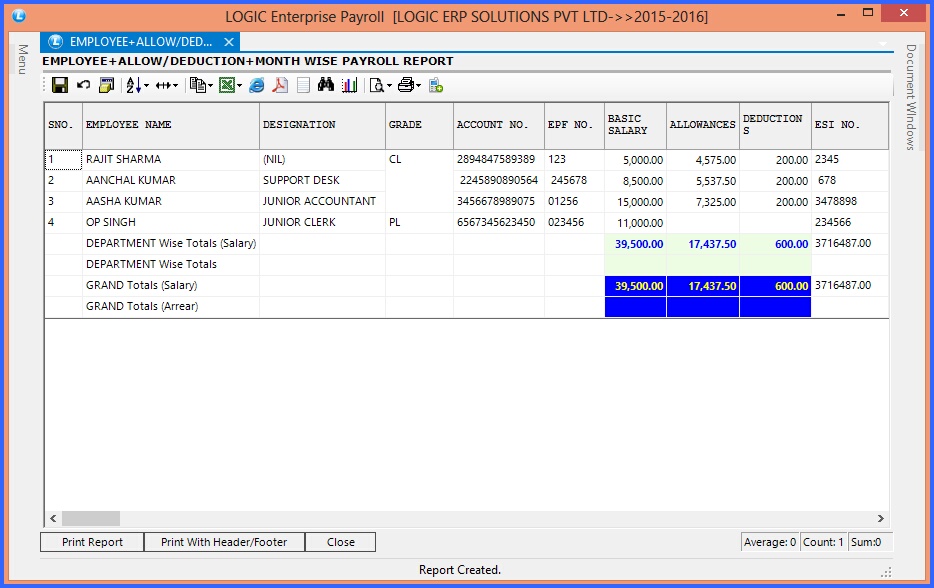Click the SNO. 1 cell
Image resolution: width=934 pixels, height=588 pixels.
[x=63, y=160]
